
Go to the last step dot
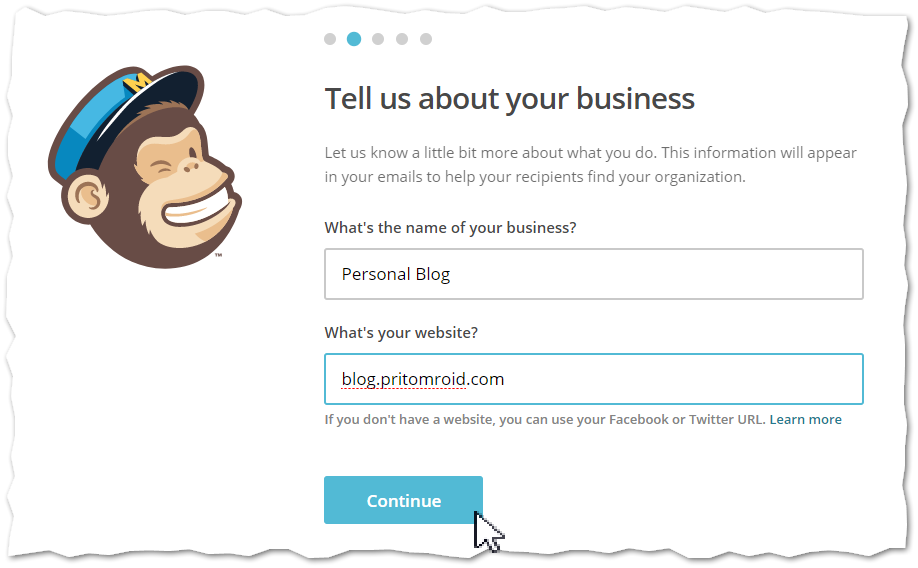coord(426,39)
